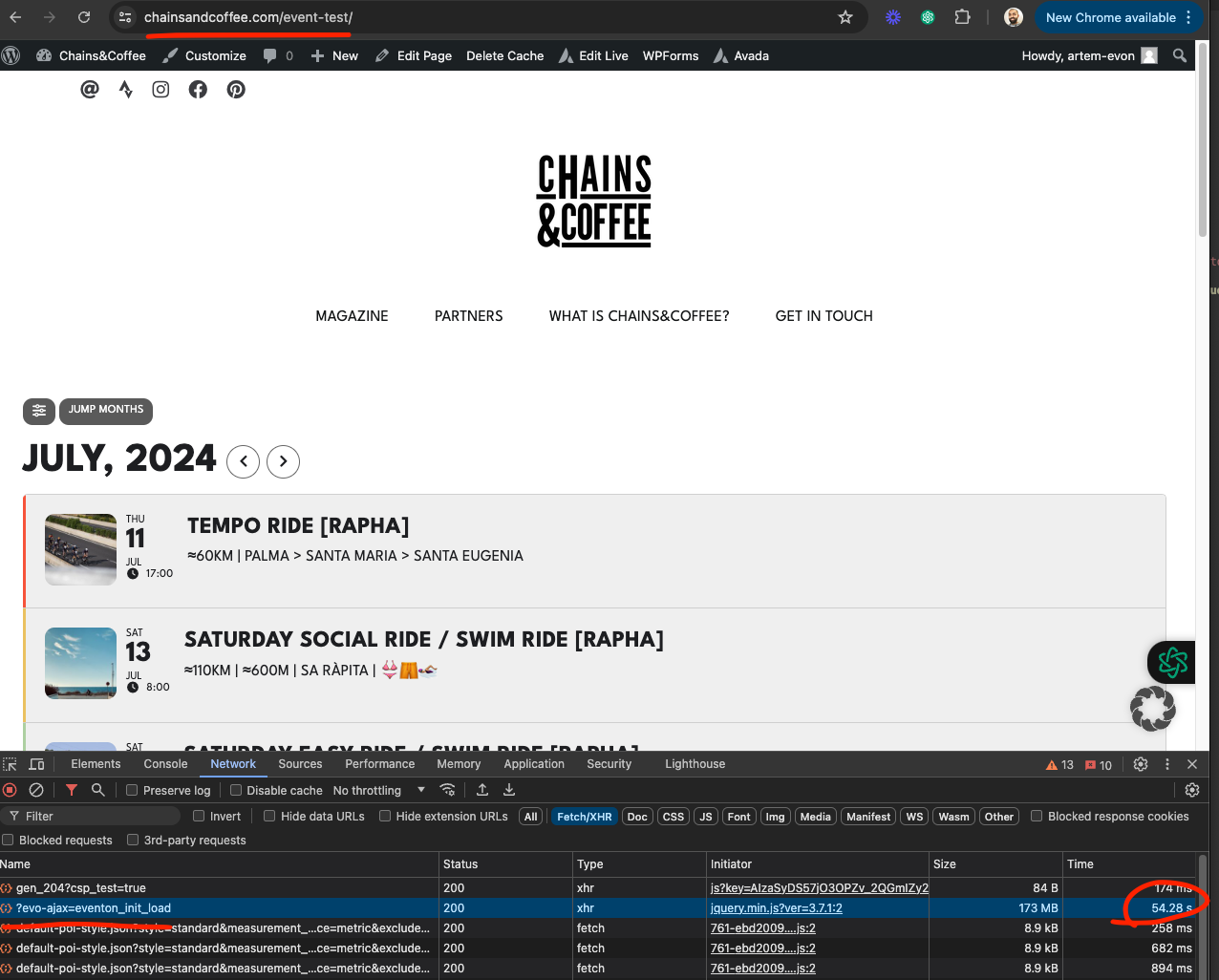This screenshot has width=1219, height=980.
Task: Open the Strava social icon
Action: (x=125, y=89)
